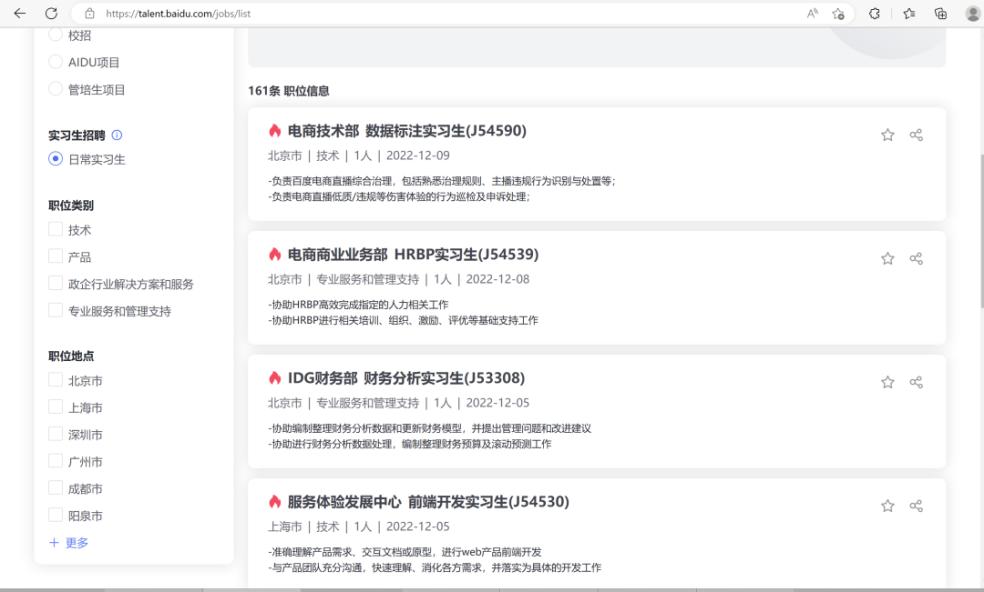The width and height of the screenshot is (984, 592).
Task: Open the 电商商业业务部 HRBP实习生 job title
Action: pos(413,254)
